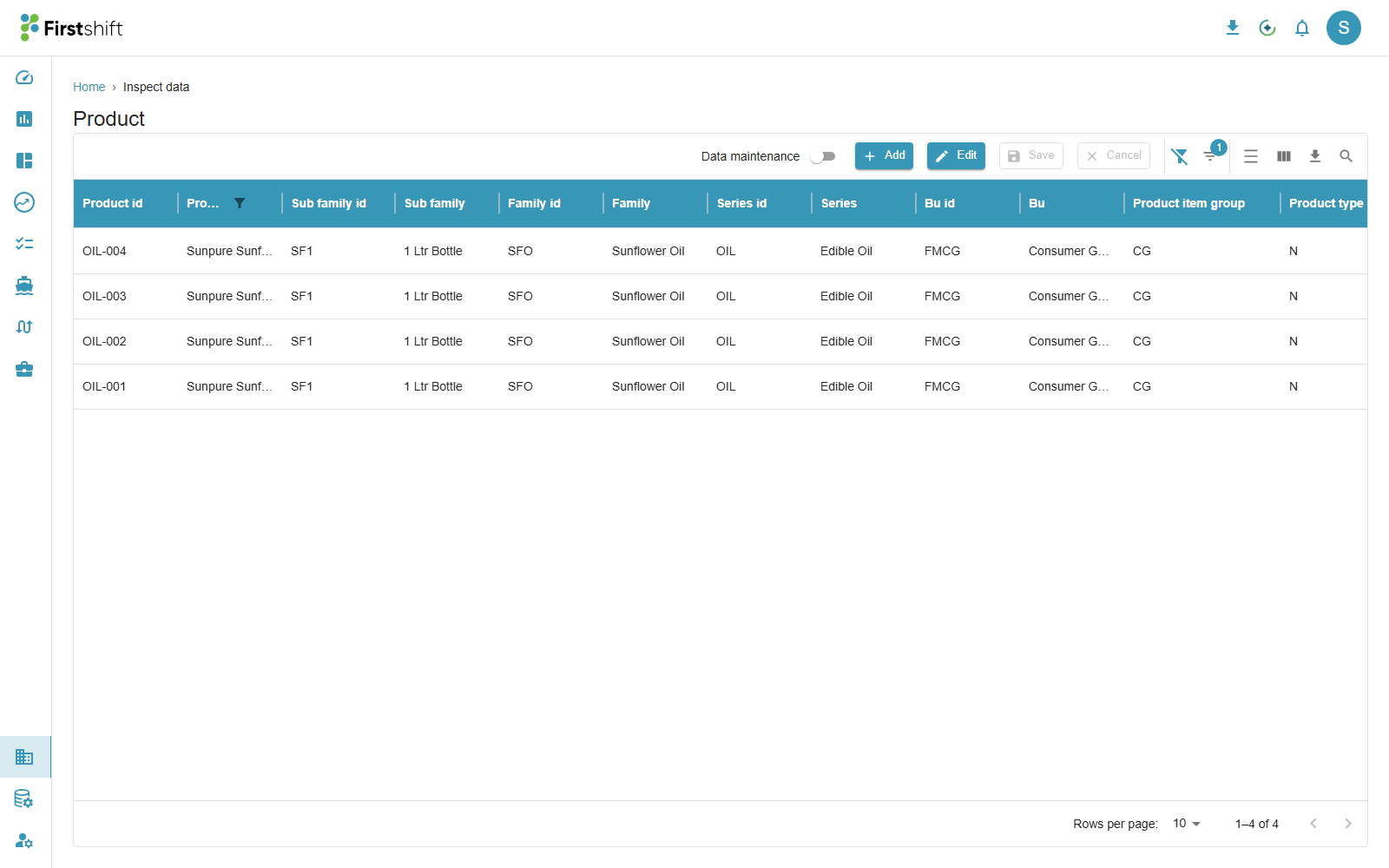Open the checklist tasks icon in sidebar
Screen dimensions: 1389x868
pyautogui.click(x=24, y=244)
